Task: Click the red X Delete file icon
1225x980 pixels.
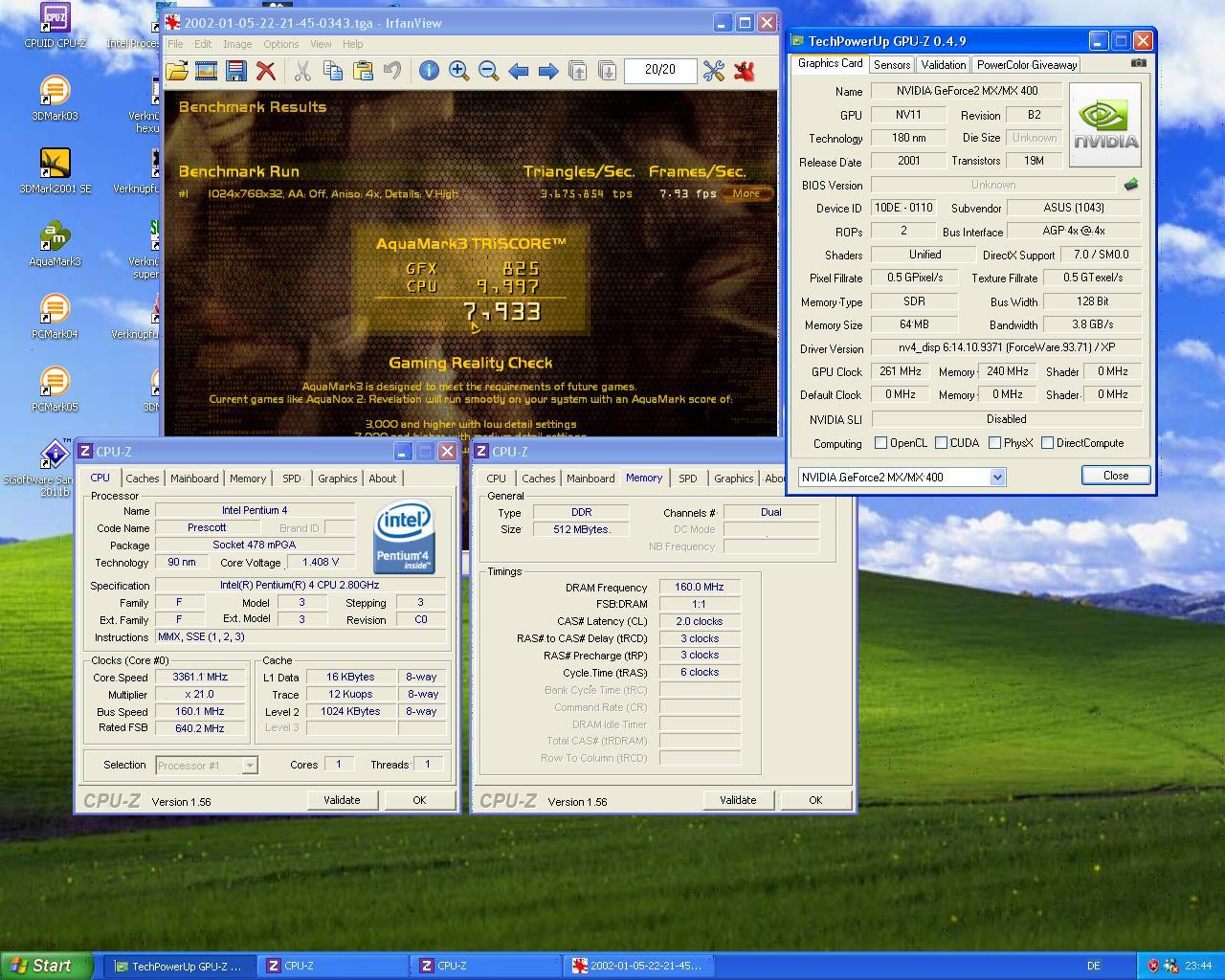Action: 266,70
